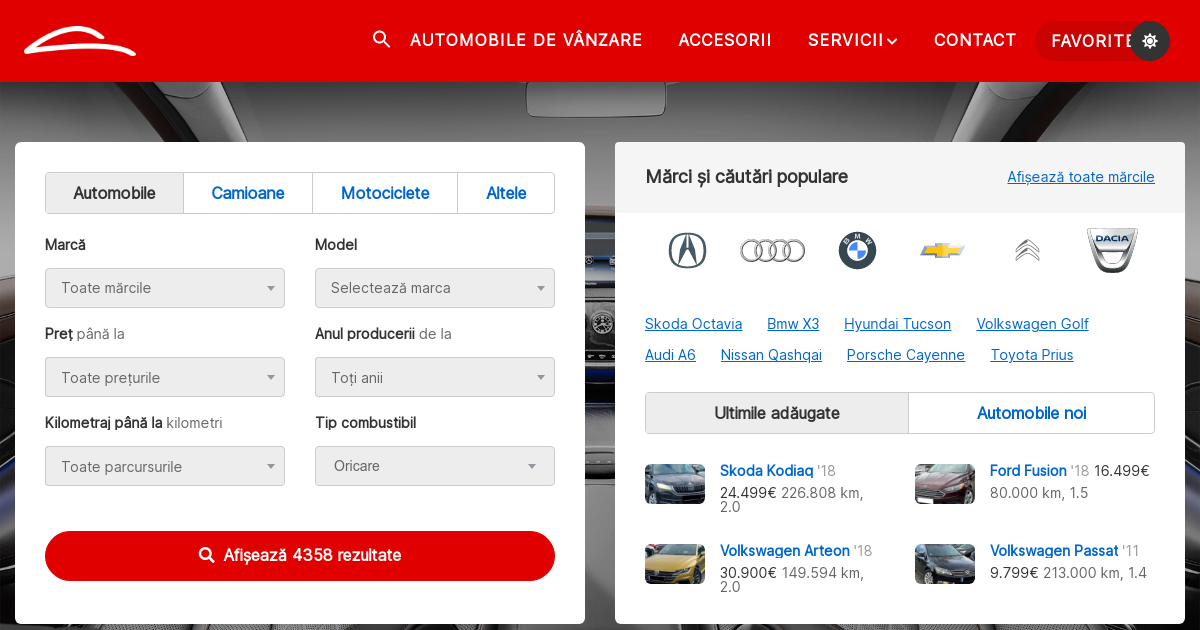Screen dimensions: 1200x630
Task: Switch to the Camioane tab
Action: 247,192
